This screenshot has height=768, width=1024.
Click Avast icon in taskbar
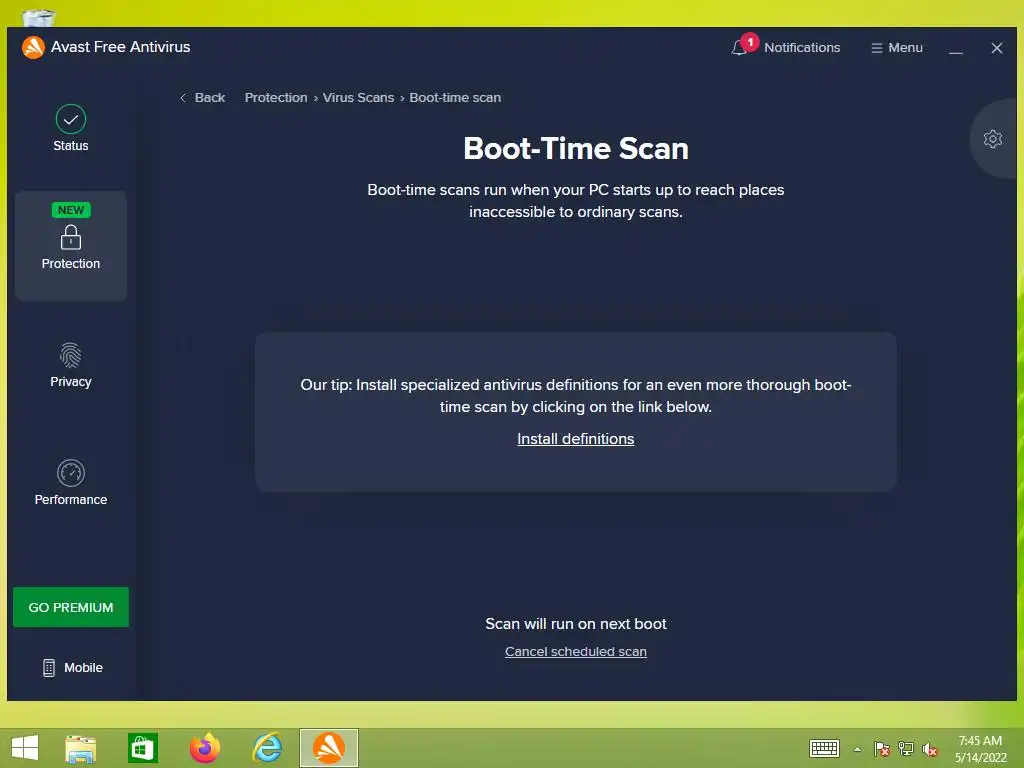[x=328, y=748]
